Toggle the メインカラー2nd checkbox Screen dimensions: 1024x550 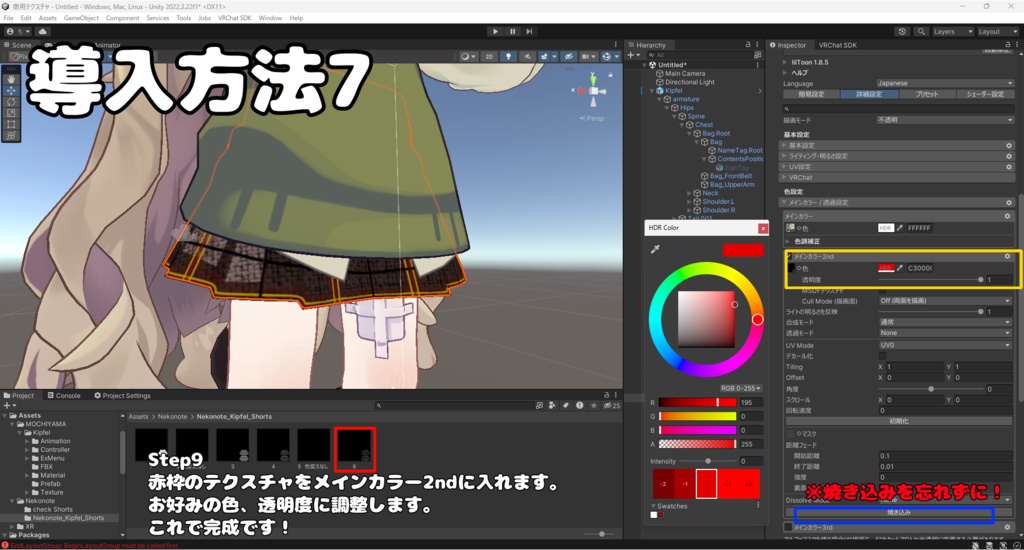[x=788, y=257]
